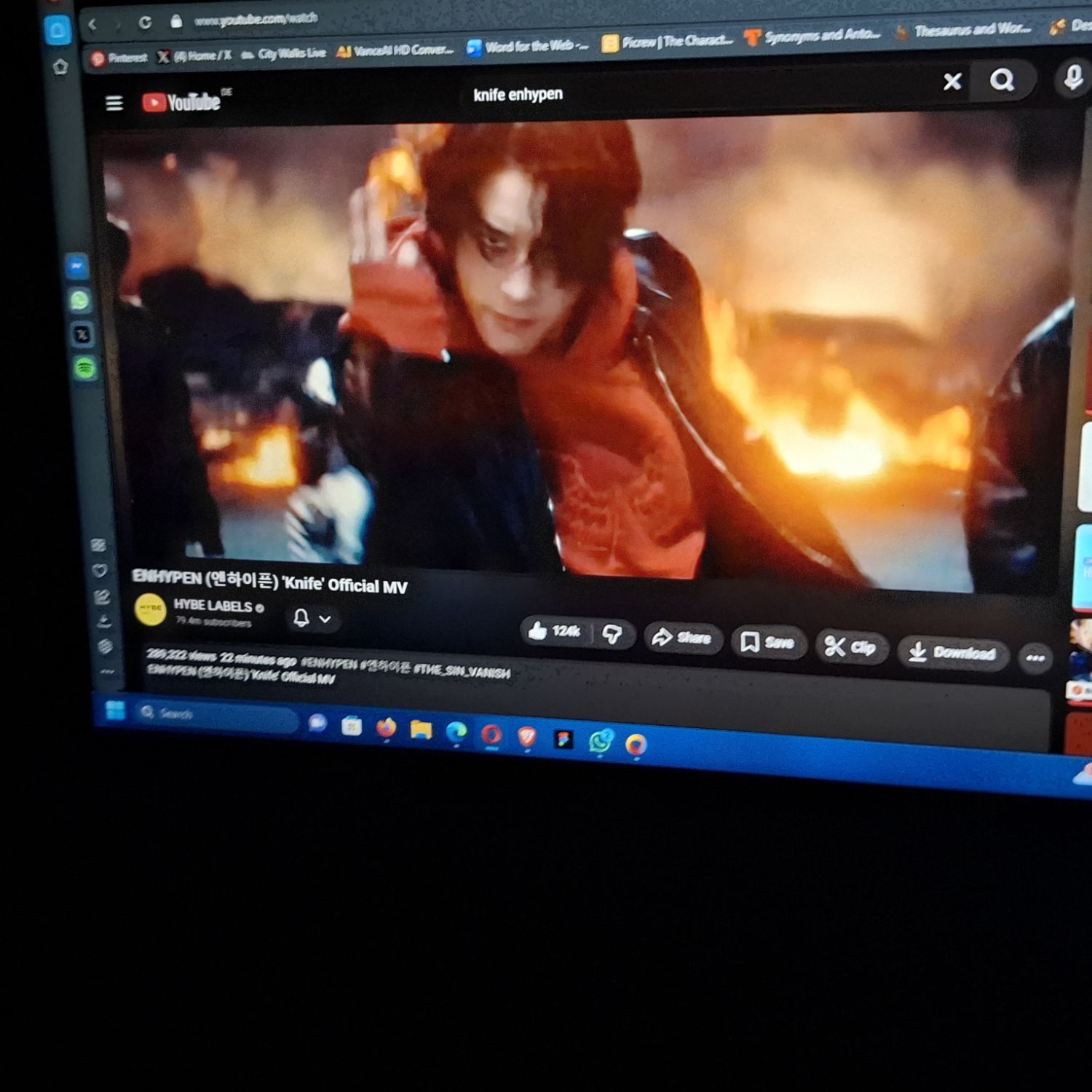Clear the search box with X
This screenshot has height=1092, width=1092.
point(952,82)
